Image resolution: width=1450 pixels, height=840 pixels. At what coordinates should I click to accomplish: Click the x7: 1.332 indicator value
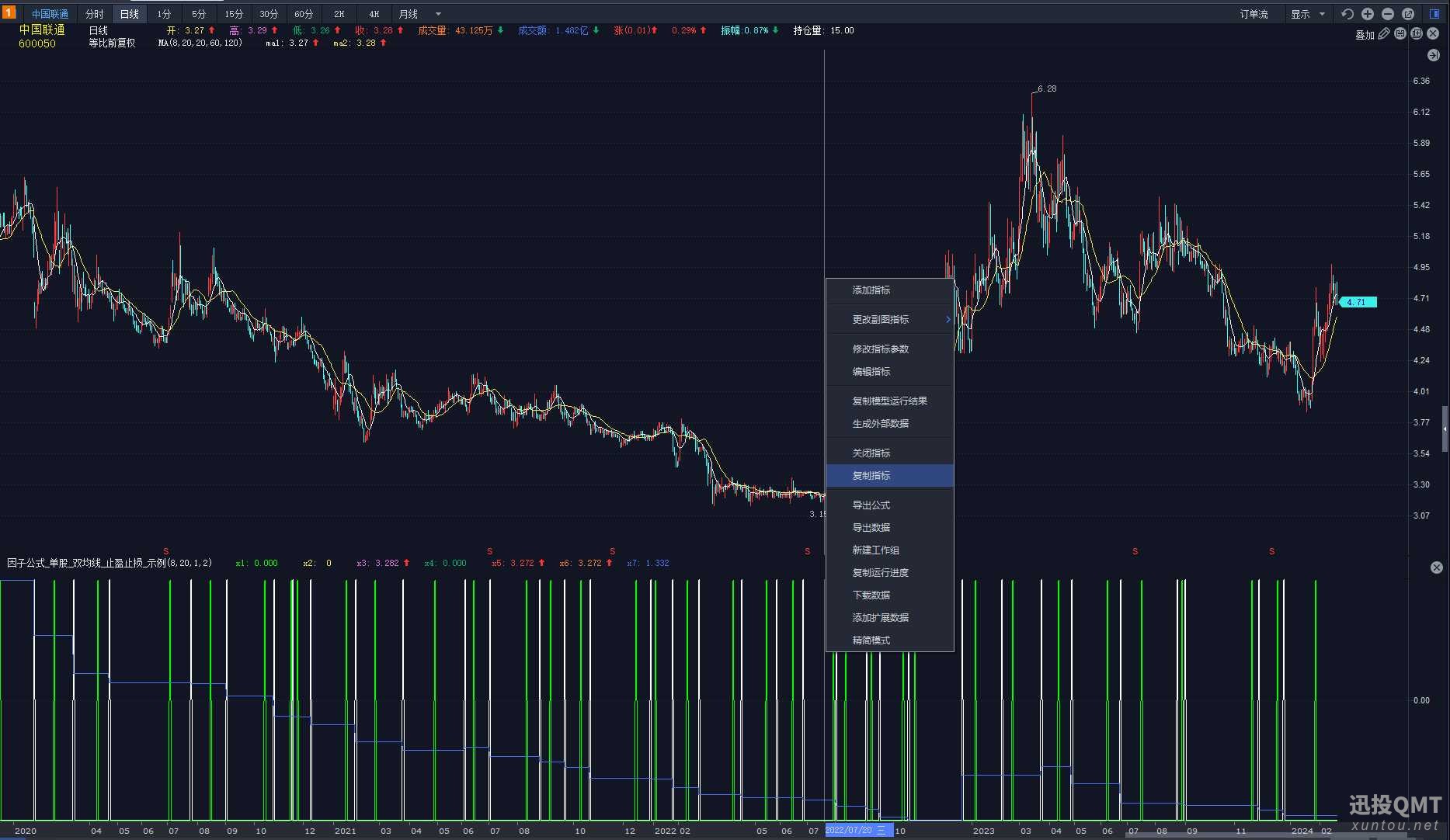click(648, 563)
